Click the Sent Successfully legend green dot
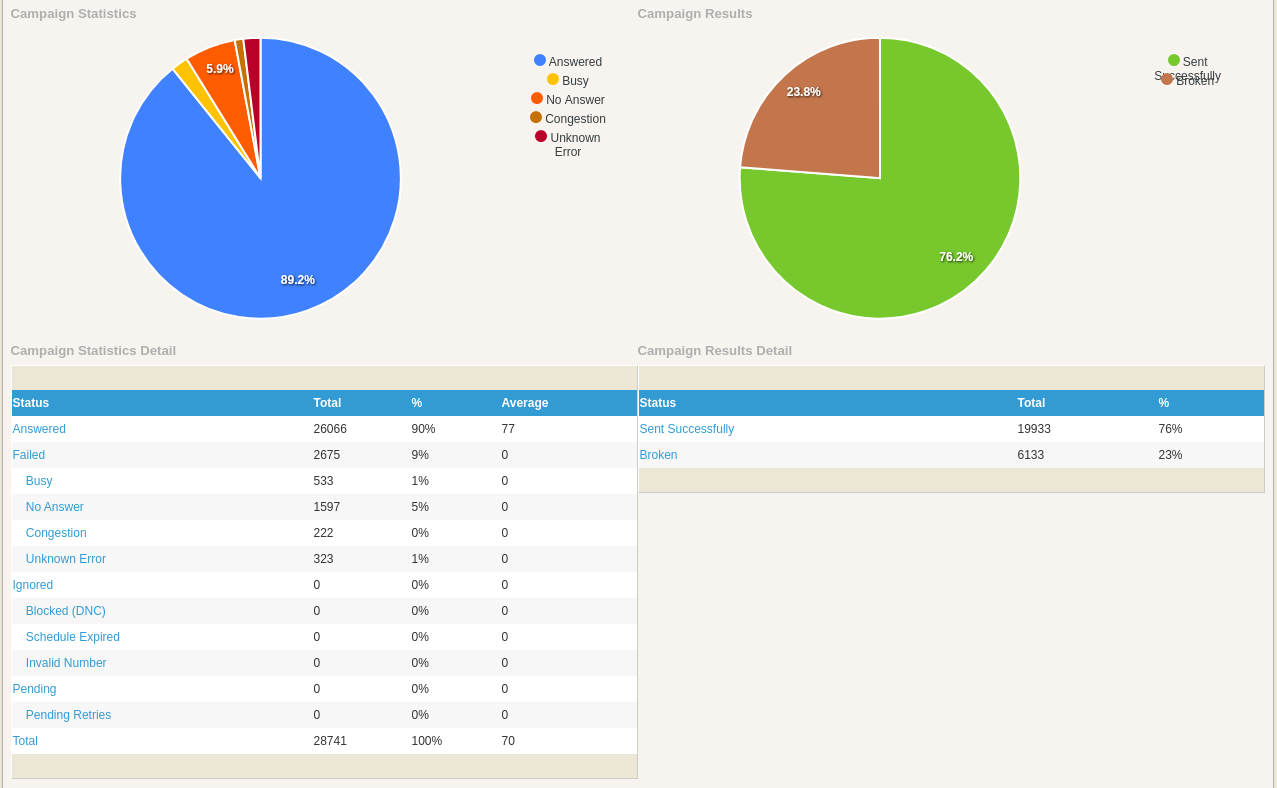The width and height of the screenshot is (1277, 788). [1174, 60]
